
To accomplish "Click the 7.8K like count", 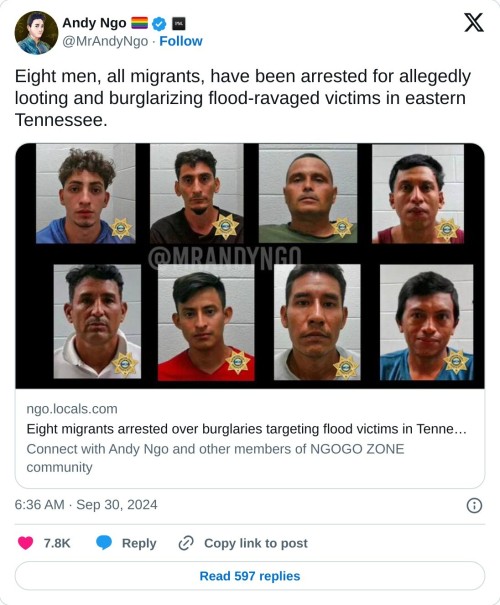I will [57, 543].
